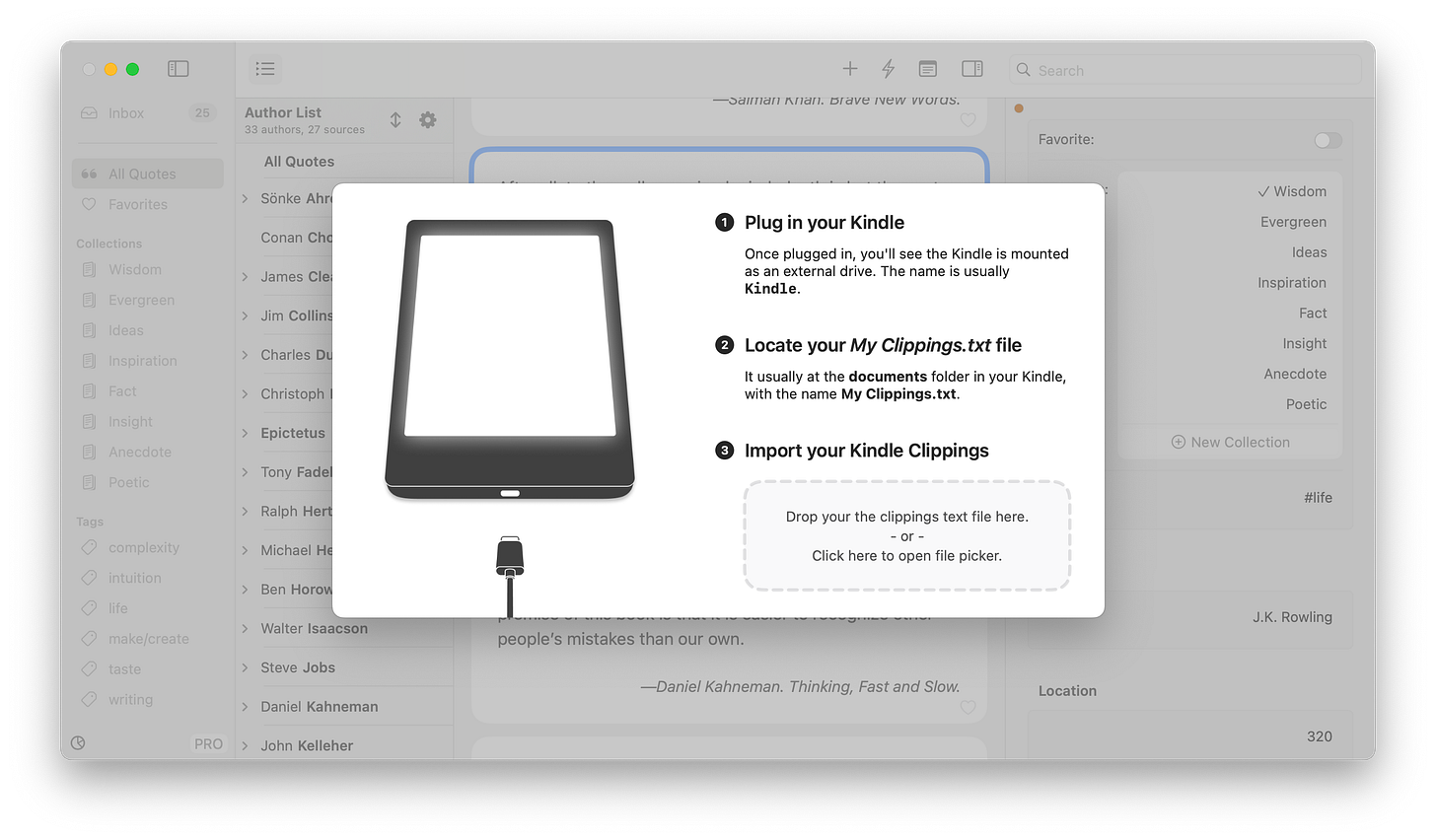Viewport: 1436px width, 840px height.
Task: Click the Inbox tray icon
Action: point(89,113)
